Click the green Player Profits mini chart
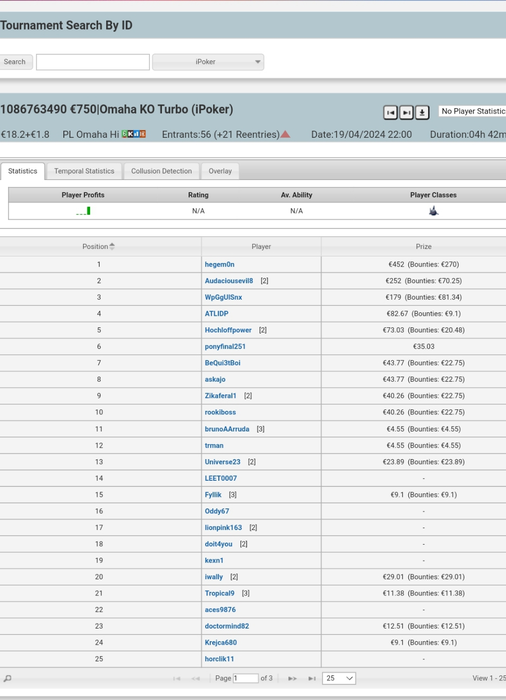Image resolution: width=506 pixels, height=700 pixels. pyautogui.click(x=84, y=211)
